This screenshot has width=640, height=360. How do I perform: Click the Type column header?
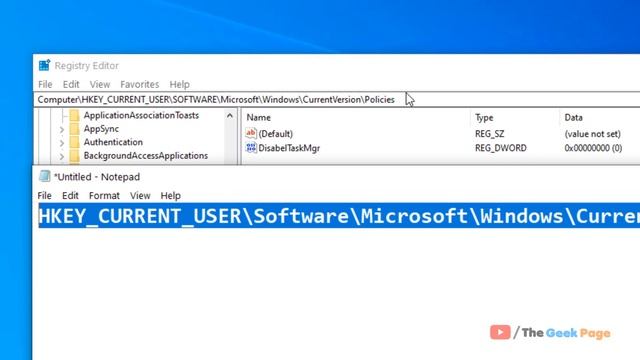pyautogui.click(x=484, y=118)
